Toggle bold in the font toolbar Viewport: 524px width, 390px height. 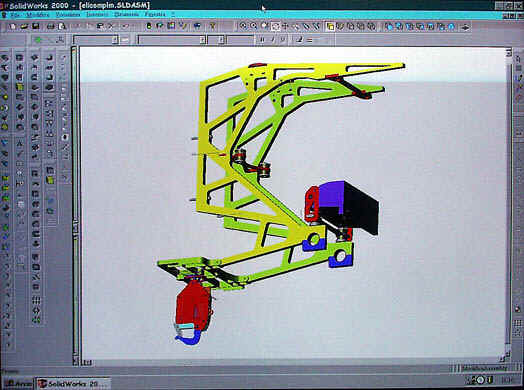pos(262,40)
